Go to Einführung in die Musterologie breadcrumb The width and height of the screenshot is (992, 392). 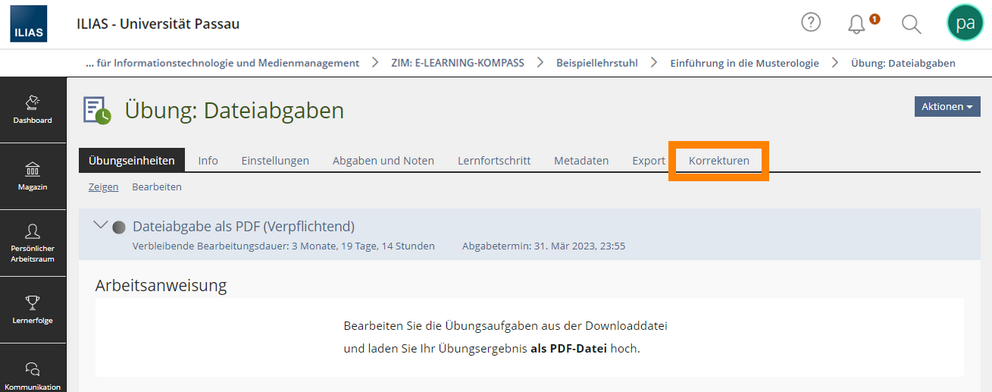pos(745,63)
